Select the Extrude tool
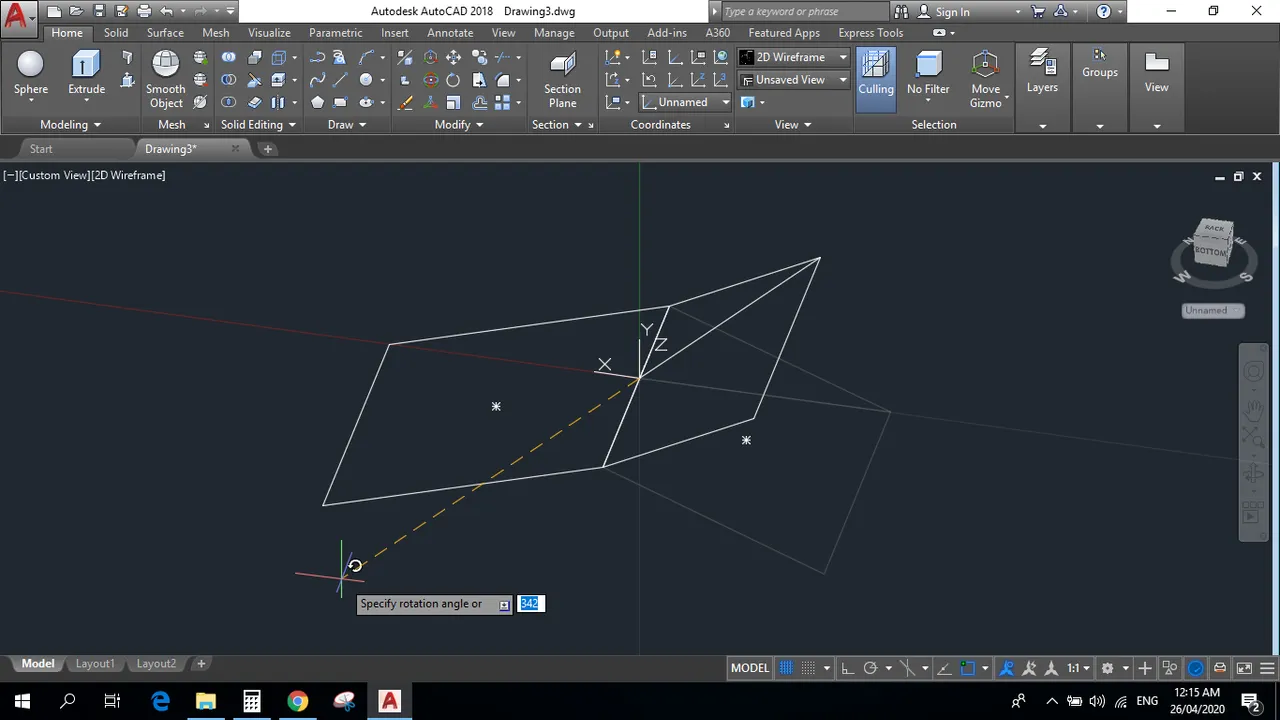This screenshot has height=720, width=1280. pos(86,73)
